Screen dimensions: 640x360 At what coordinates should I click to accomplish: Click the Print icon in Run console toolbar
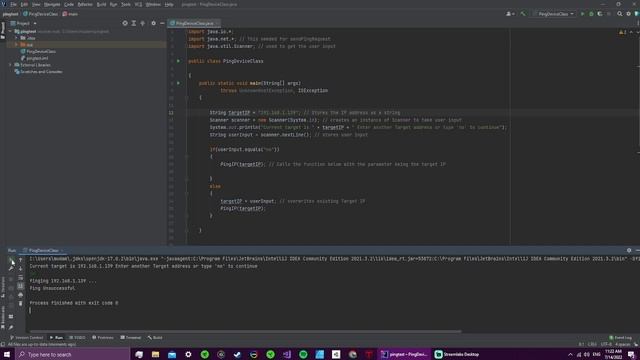click(20, 295)
